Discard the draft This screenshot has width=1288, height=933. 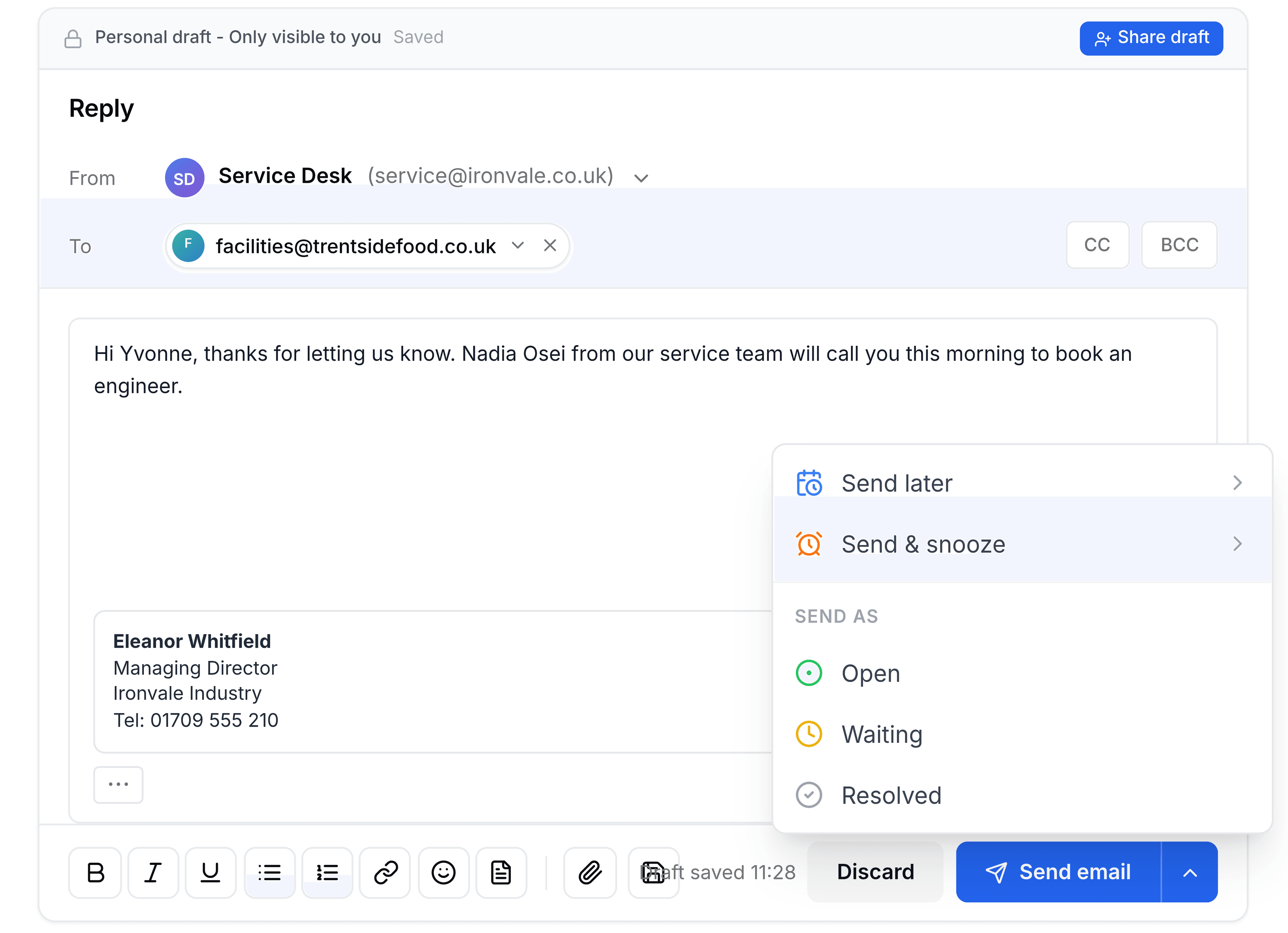click(875, 872)
